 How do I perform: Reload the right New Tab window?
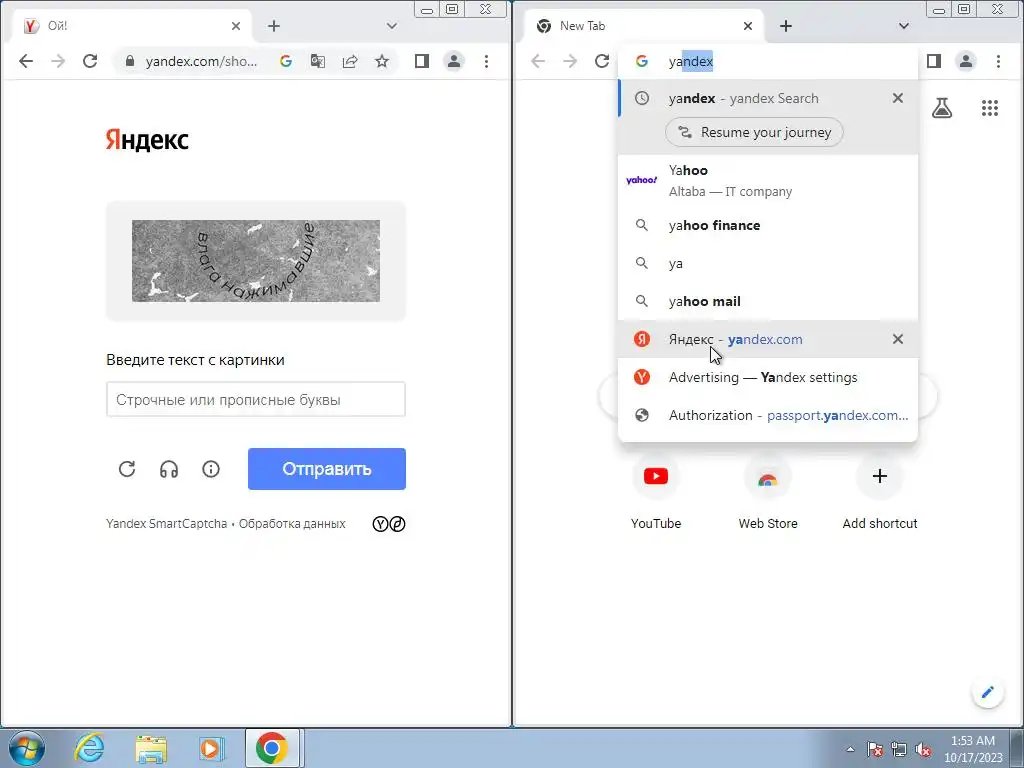(602, 61)
